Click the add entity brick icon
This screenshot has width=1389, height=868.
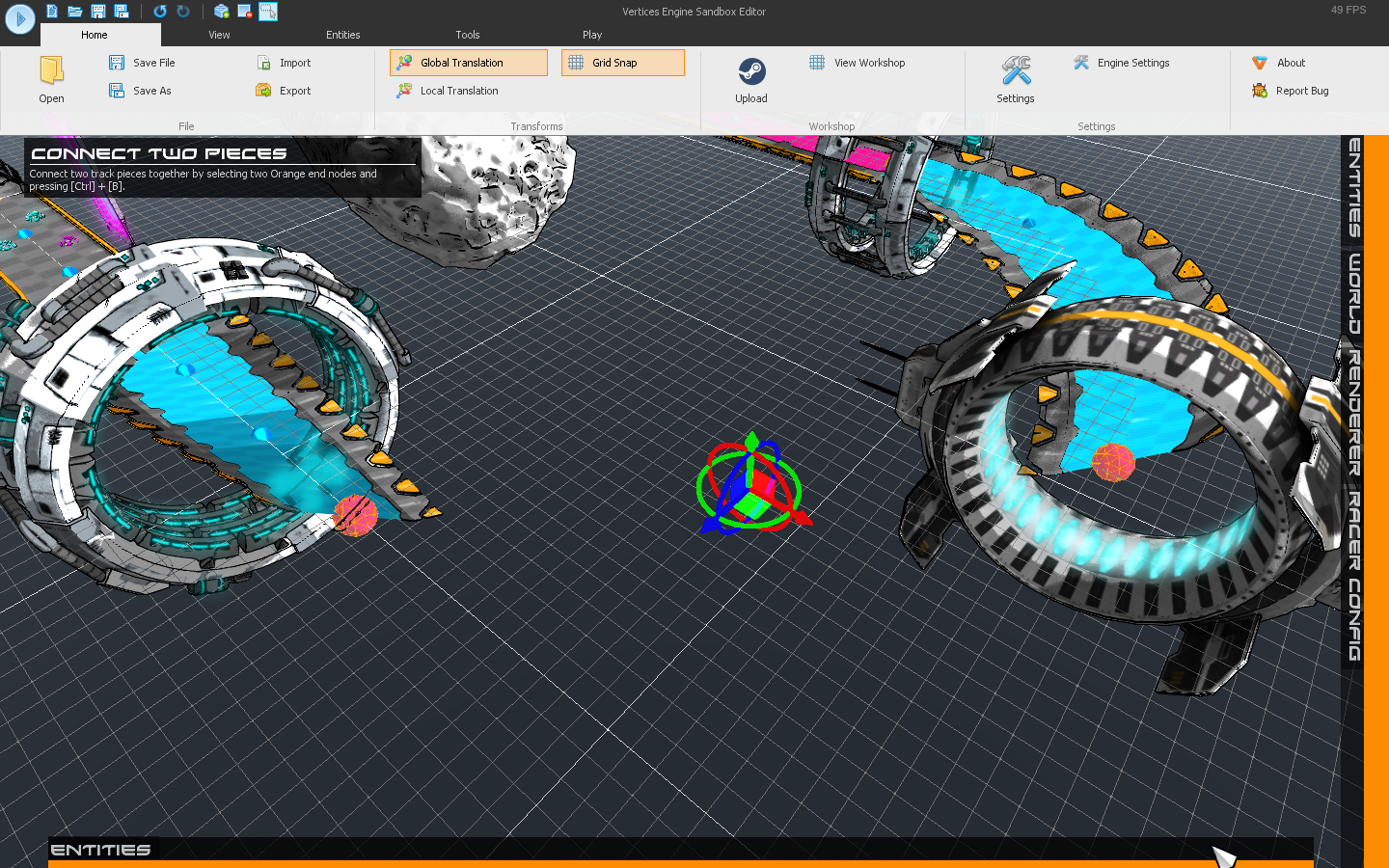click(x=222, y=12)
